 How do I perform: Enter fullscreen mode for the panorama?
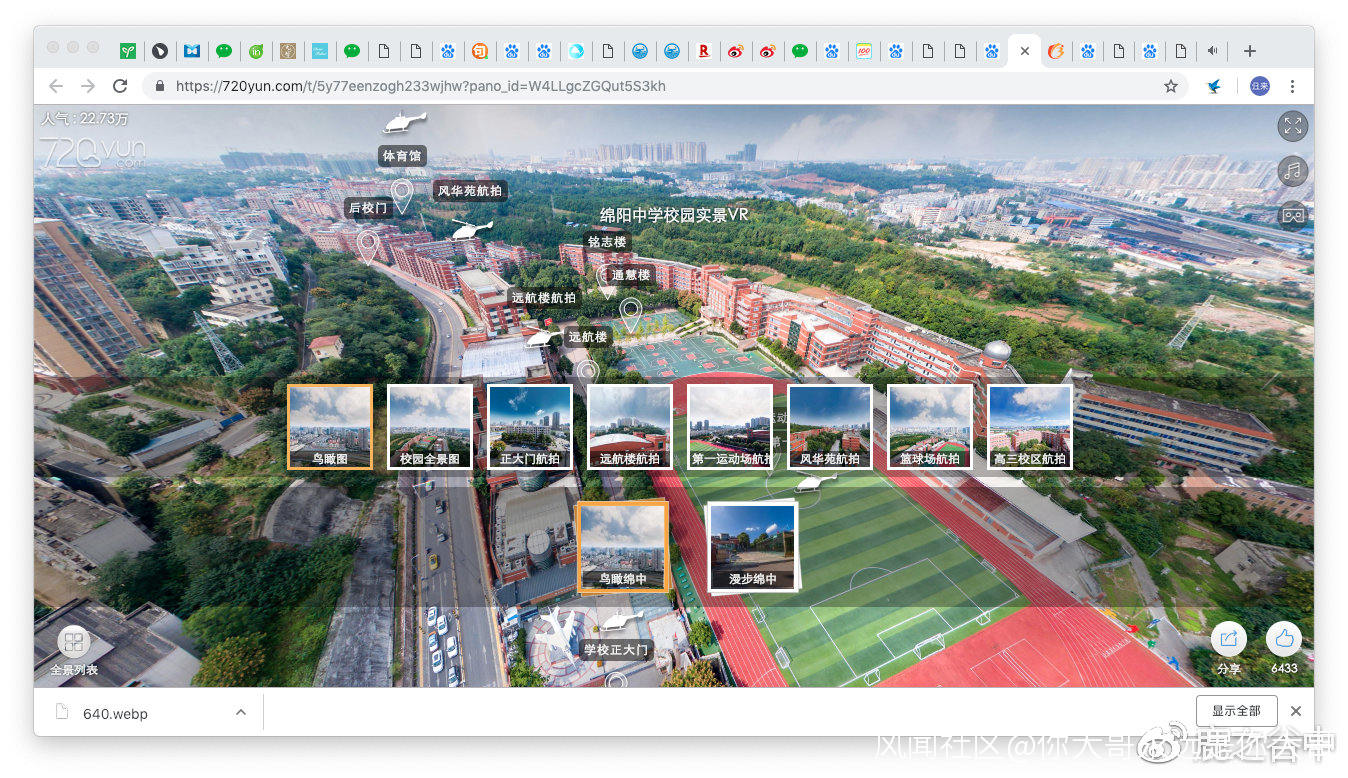point(1292,126)
